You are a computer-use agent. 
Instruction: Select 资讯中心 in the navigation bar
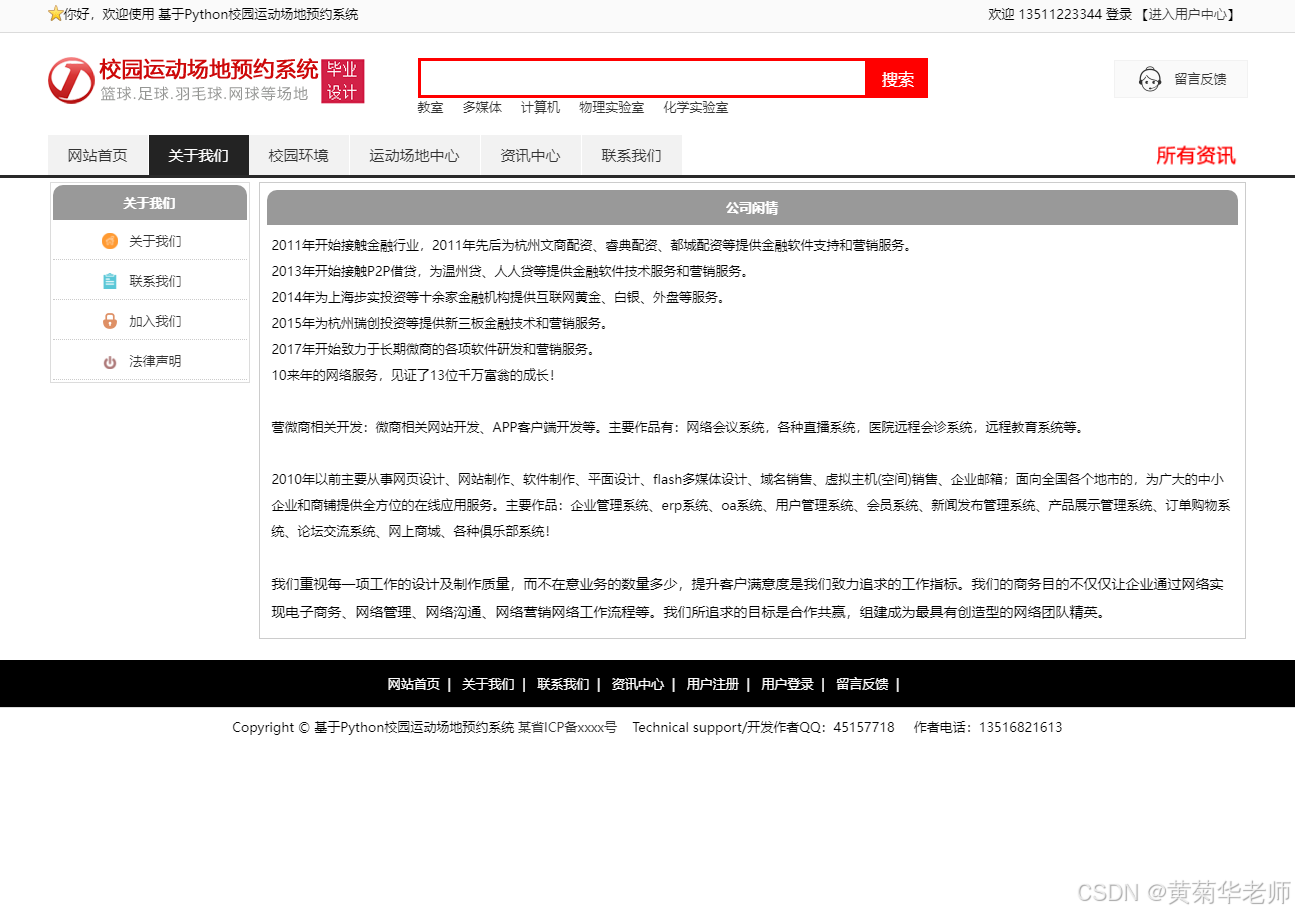point(531,155)
